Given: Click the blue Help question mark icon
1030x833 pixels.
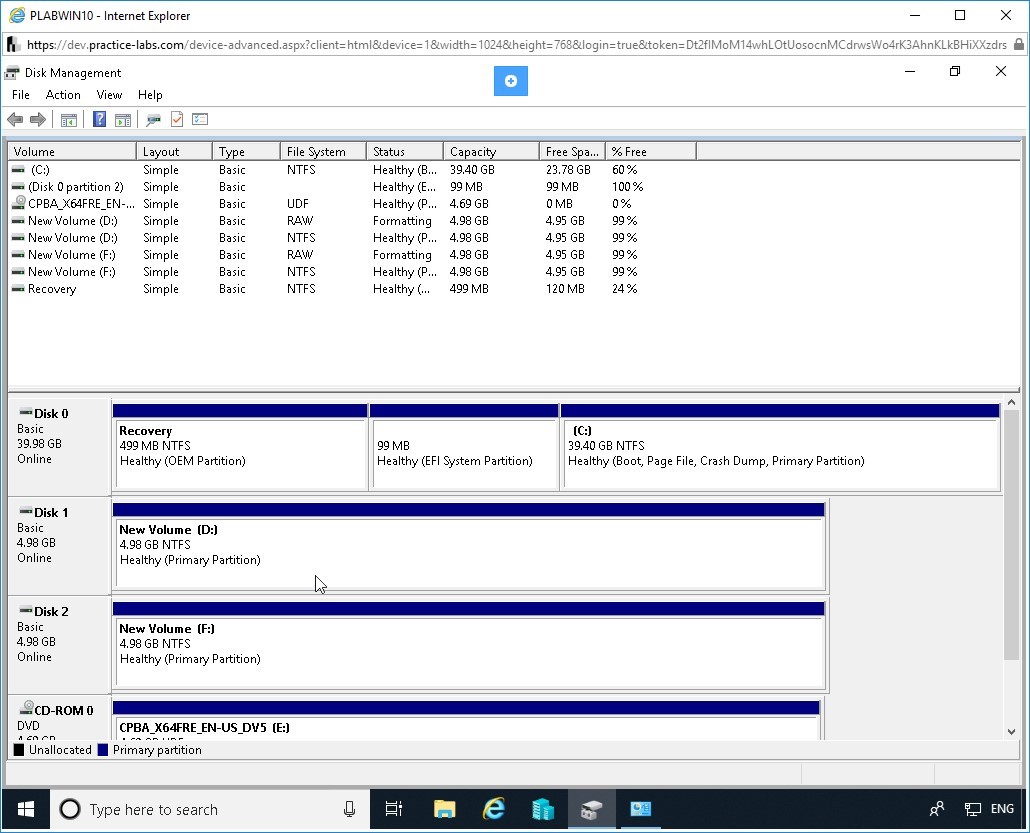Looking at the screenshot, I should click(99, 119).
